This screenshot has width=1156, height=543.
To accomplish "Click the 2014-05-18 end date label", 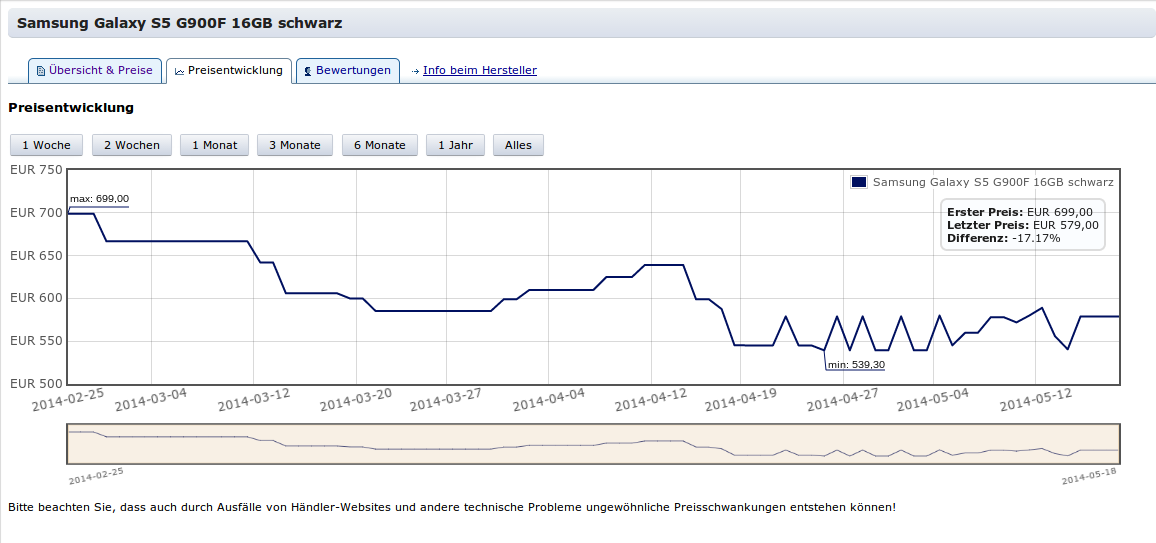I will [x=1088, y=475].
